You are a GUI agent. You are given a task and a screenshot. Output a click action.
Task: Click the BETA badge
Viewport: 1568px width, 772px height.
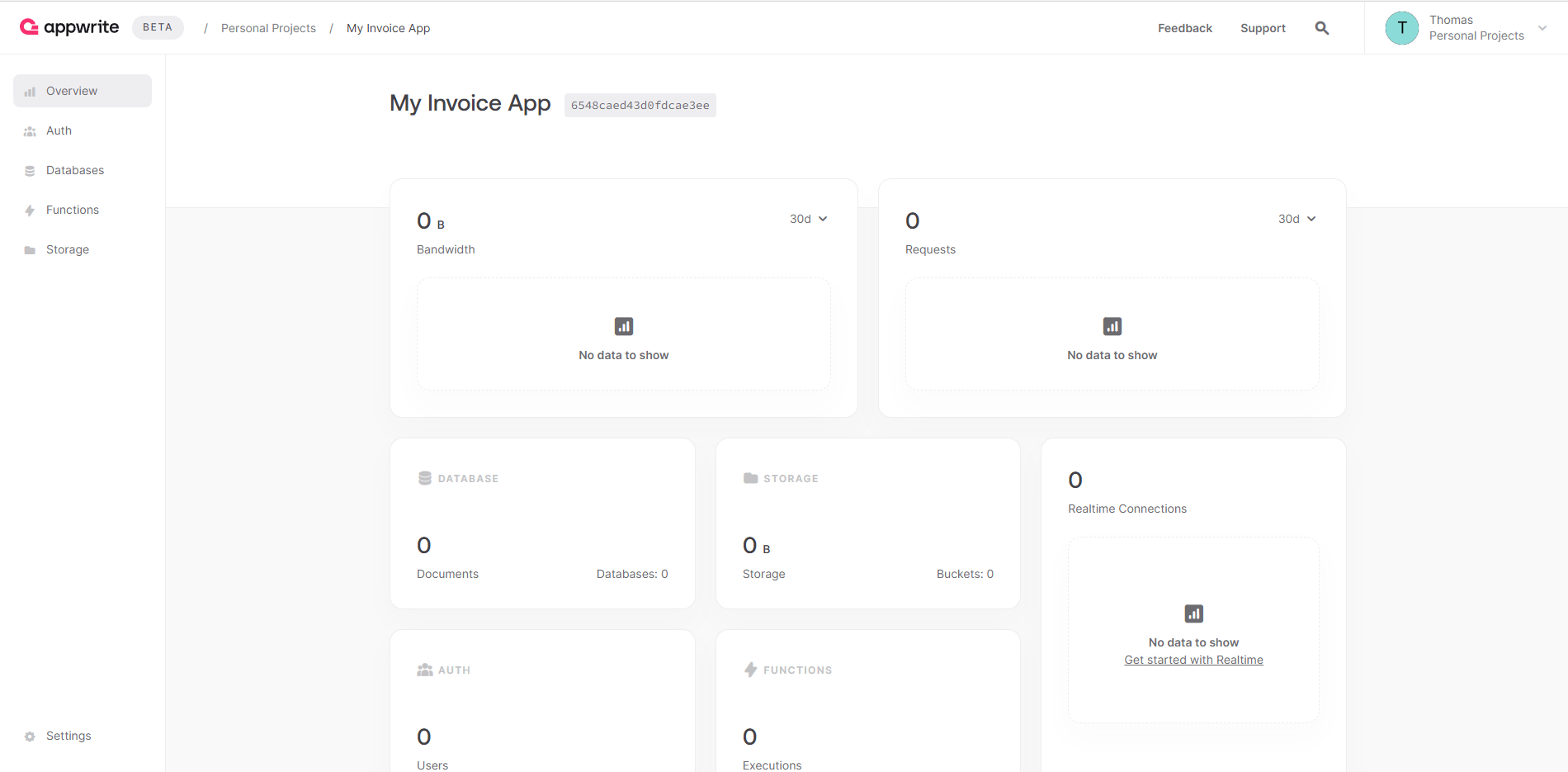(x=158, y=27)
